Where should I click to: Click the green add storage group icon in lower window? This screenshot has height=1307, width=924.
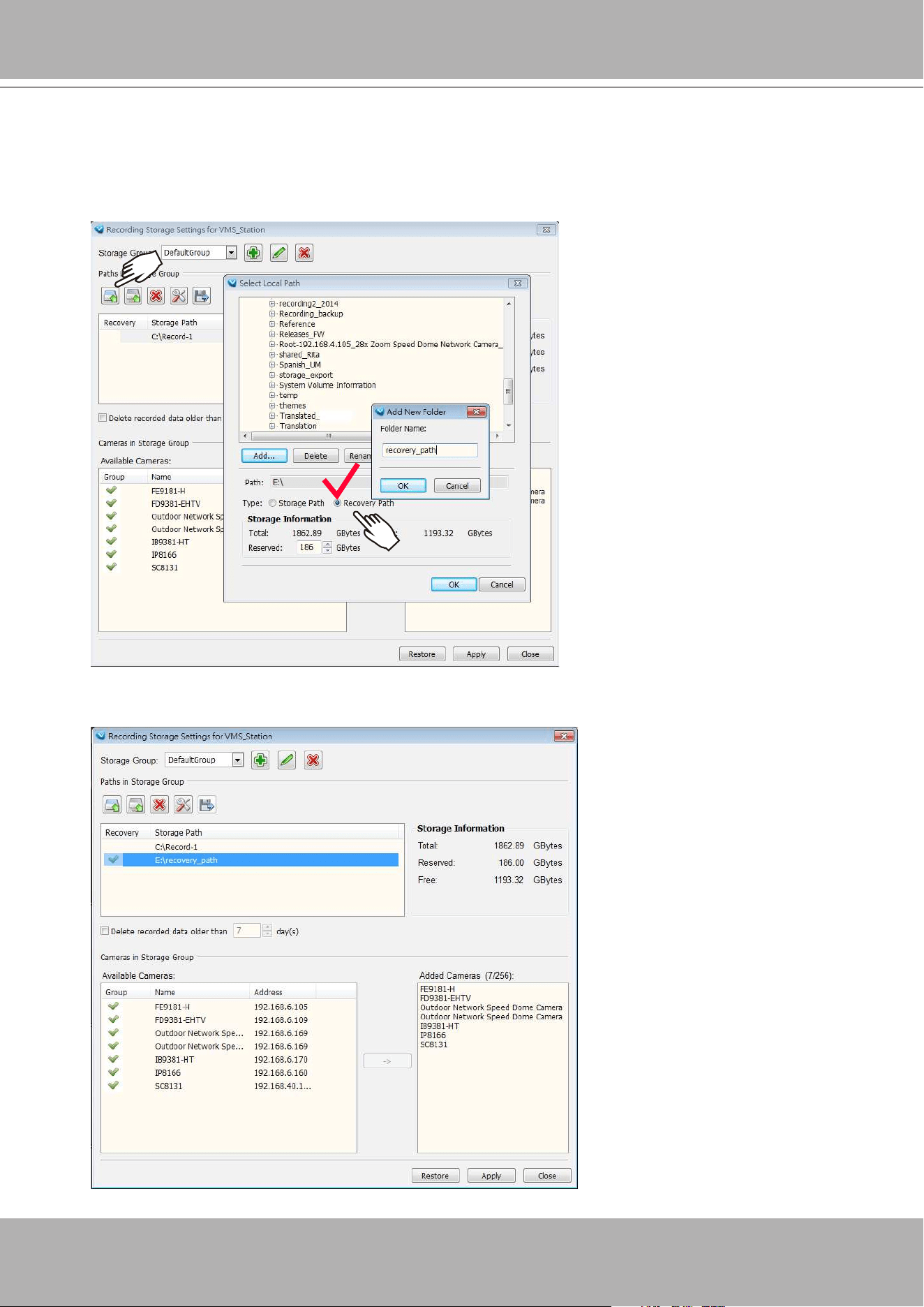[x=260, y=760]
